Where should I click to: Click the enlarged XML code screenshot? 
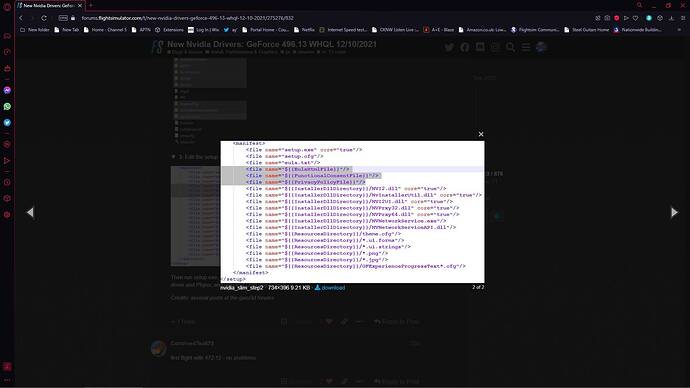[352, 212]
